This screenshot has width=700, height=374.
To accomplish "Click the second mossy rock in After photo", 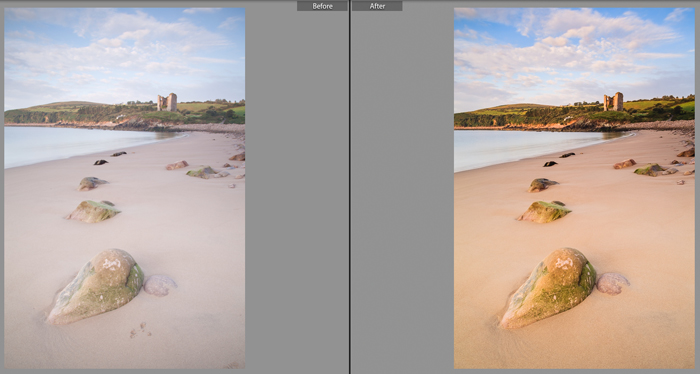I will pyautogui.click(x=545, y=212).
